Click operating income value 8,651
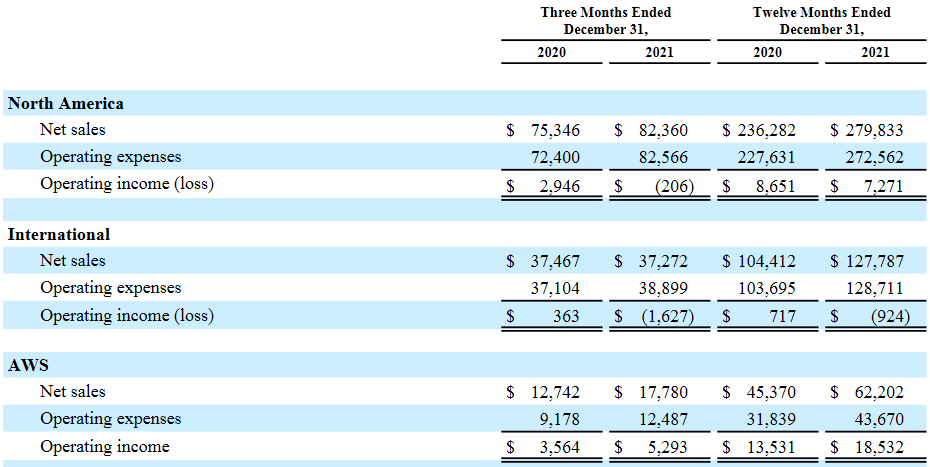This screenshot has height=467, width=930. [x=776, y=186]
